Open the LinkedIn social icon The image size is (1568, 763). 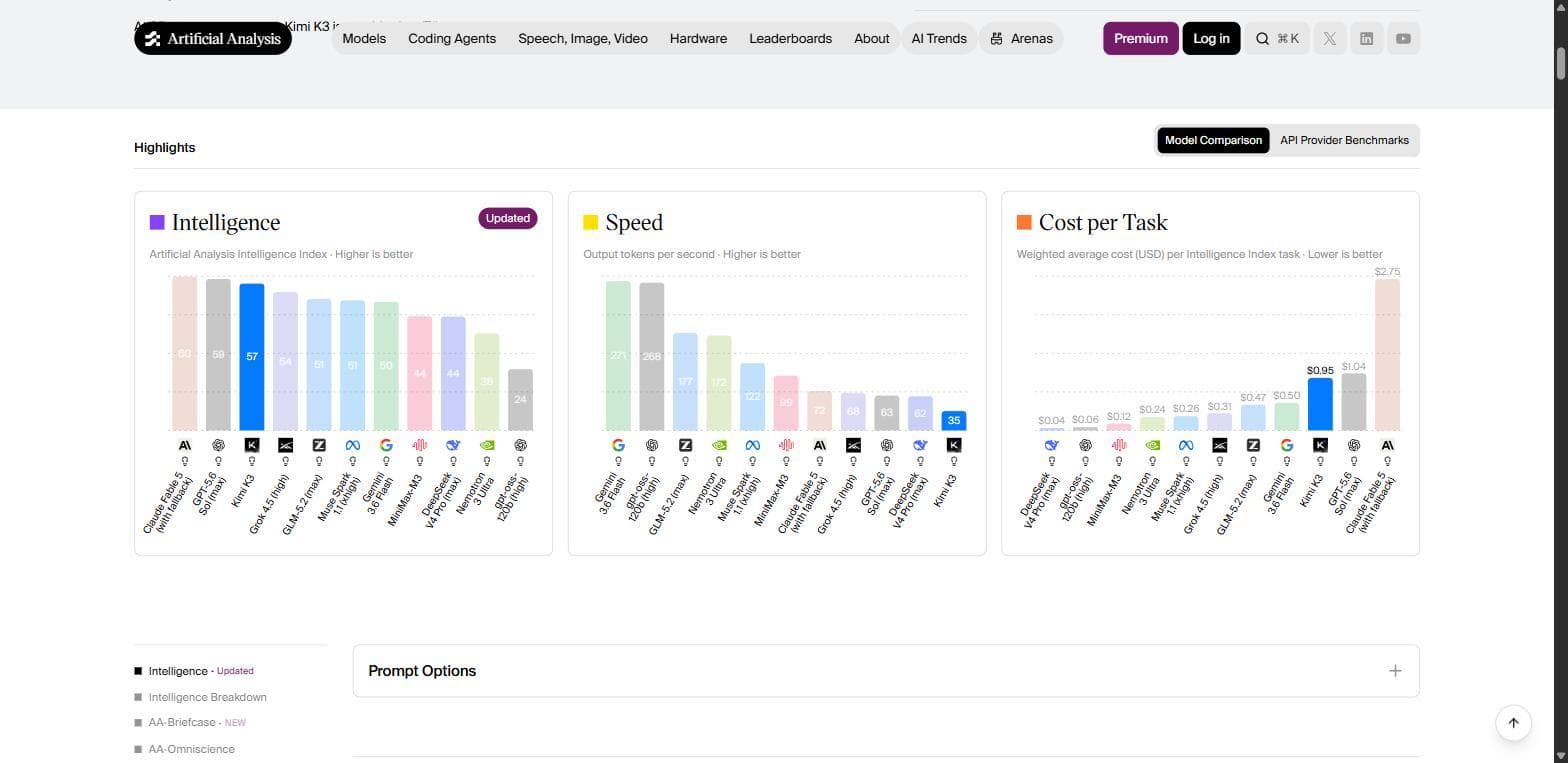[1366, 39]
